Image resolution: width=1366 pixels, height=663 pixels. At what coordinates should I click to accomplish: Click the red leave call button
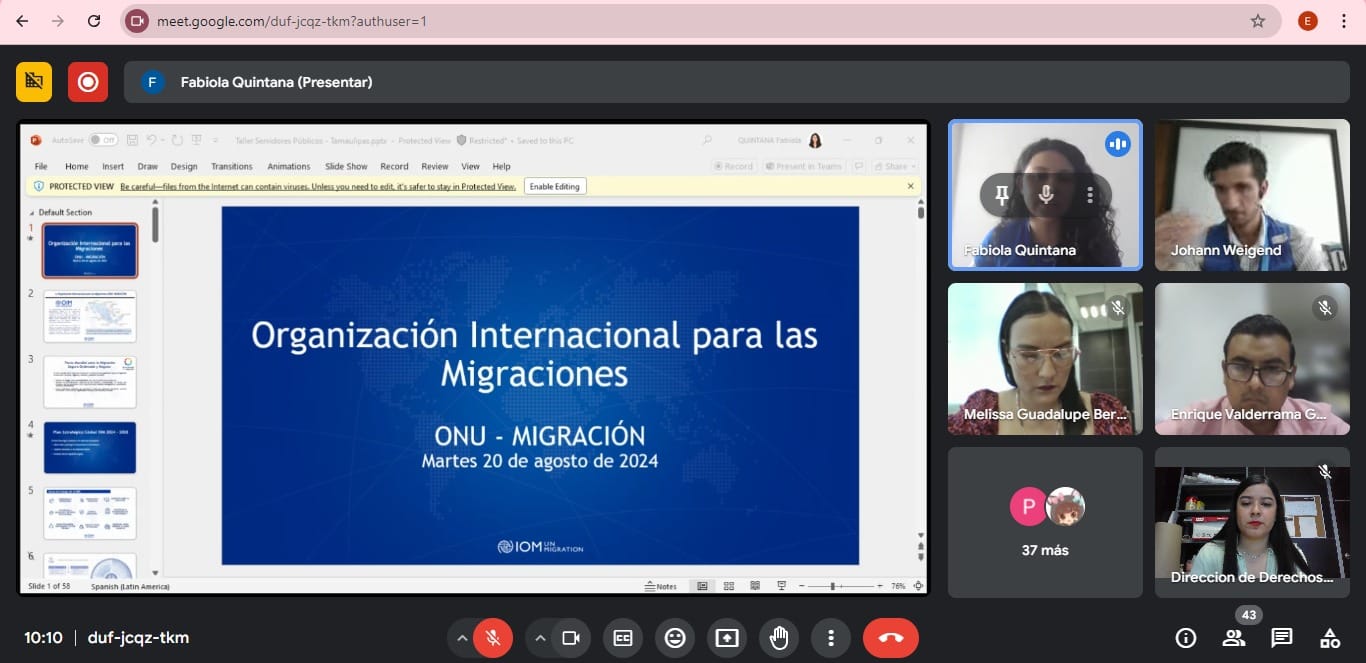[x=890, y=638]
